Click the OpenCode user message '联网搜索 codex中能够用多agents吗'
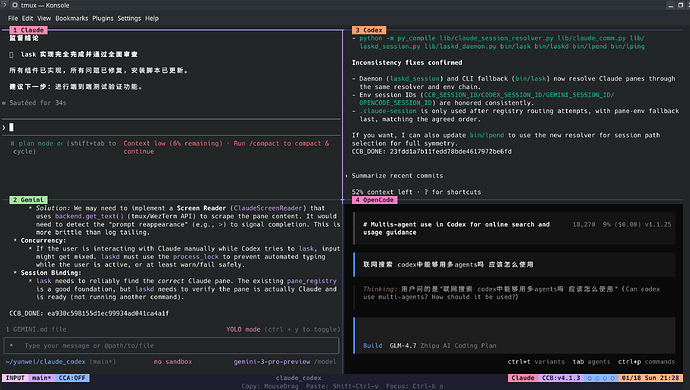 448,265
